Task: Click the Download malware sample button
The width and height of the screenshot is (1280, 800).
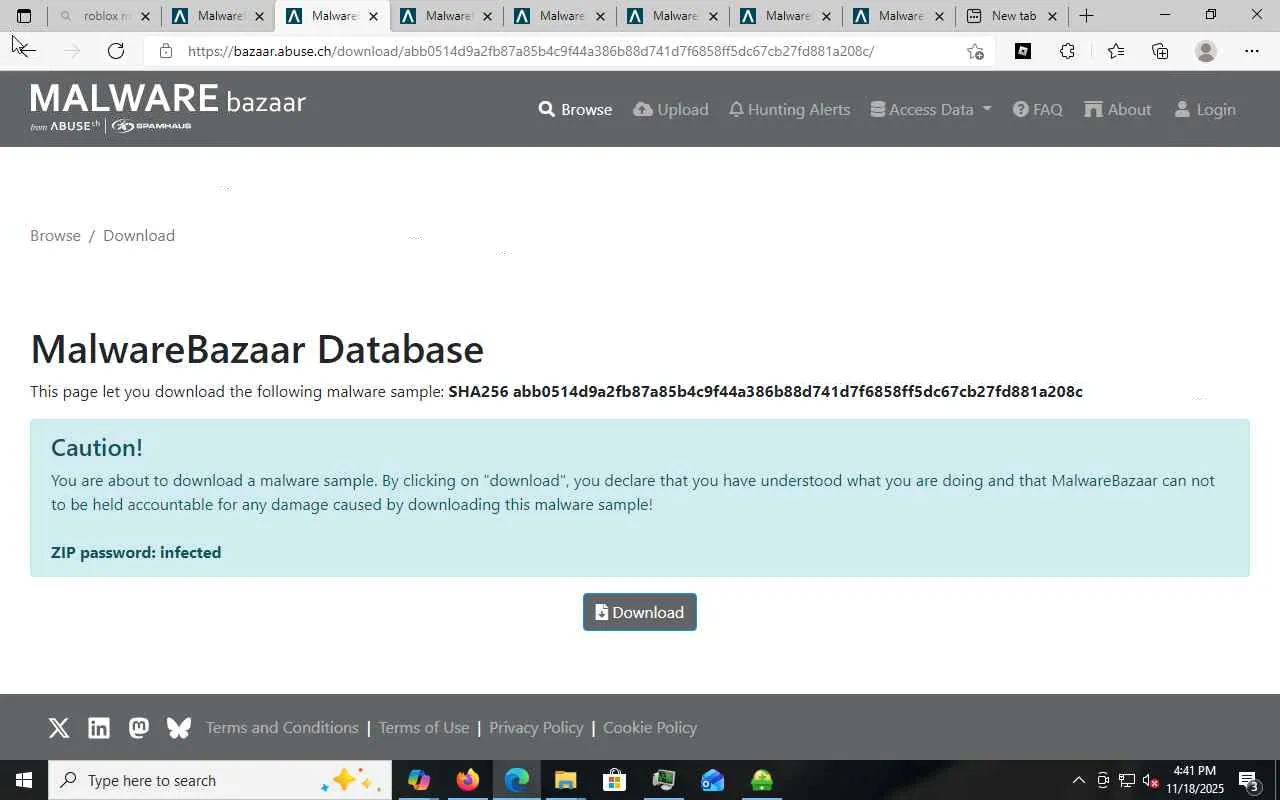Action: pos(640,612)
